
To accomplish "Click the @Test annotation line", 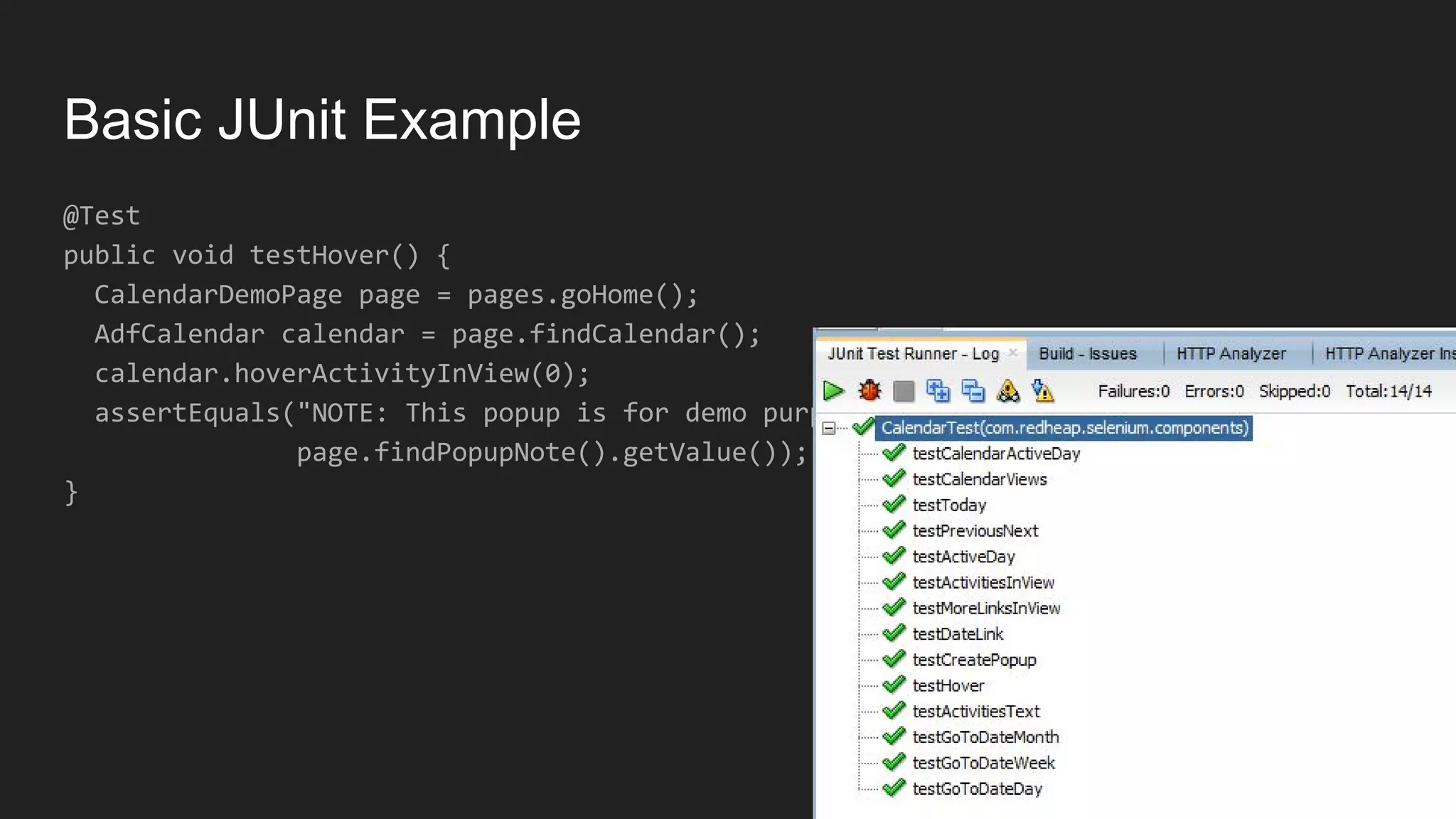I will click(x=102, y=215).
